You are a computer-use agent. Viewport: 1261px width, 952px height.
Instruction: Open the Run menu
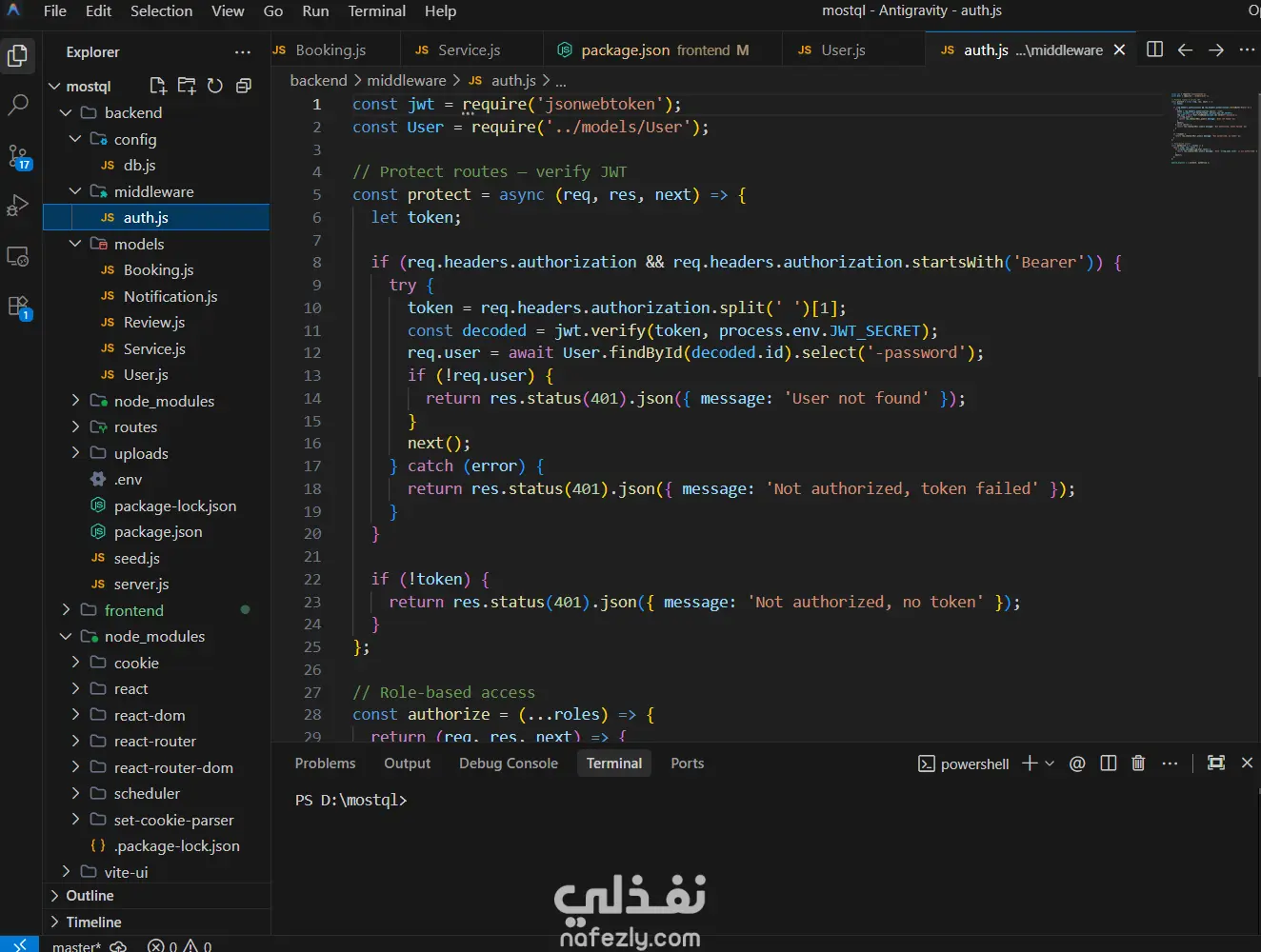pyautogui.click(x=315, y=11)
